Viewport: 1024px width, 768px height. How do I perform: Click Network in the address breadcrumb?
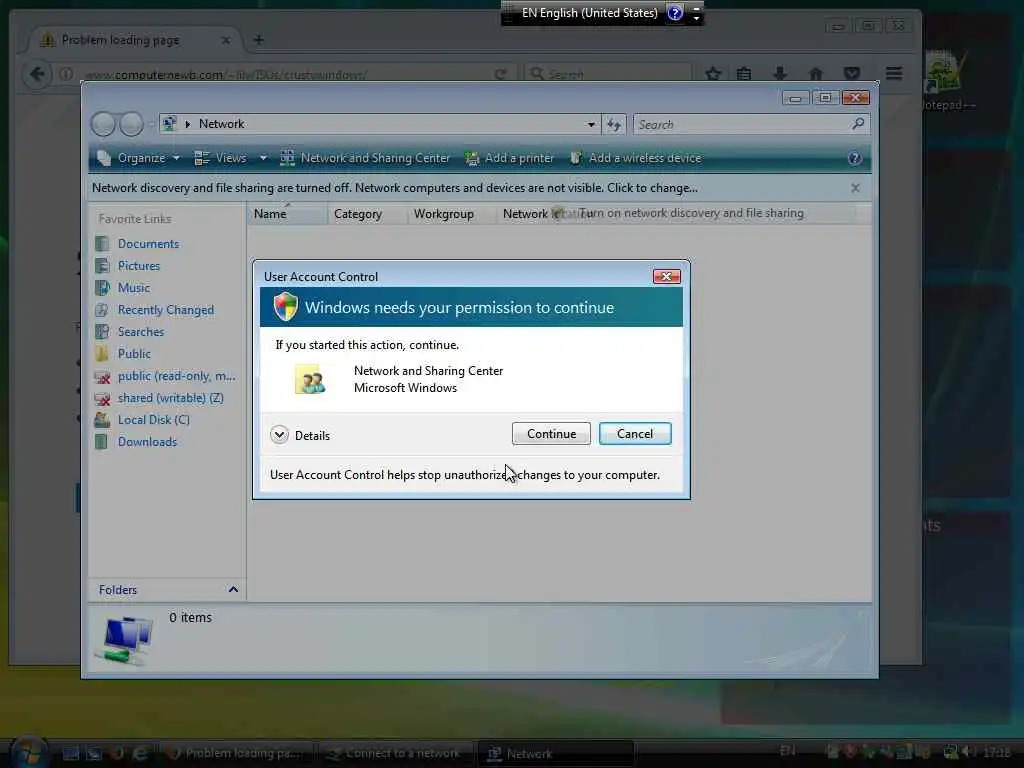coord(221,124)
